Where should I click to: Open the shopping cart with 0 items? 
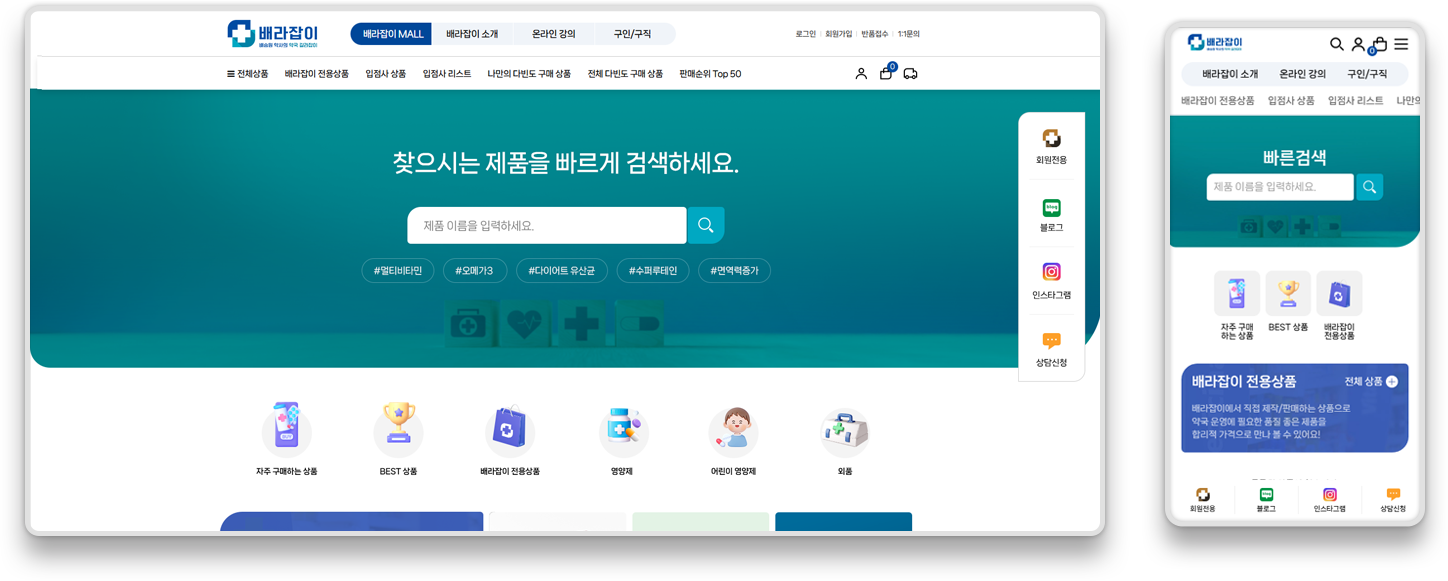pos(884,73)
